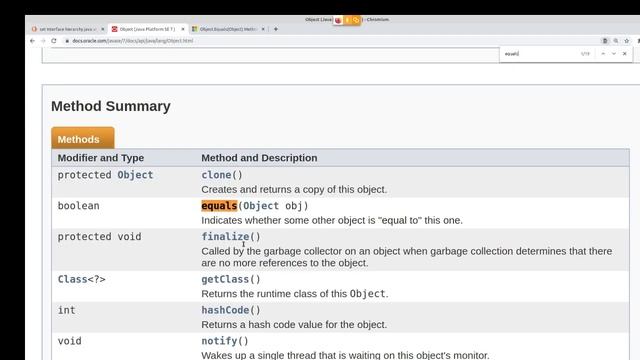
Task: Click 'Indicates whether some other object' text
Action: (x=332, y=220)
